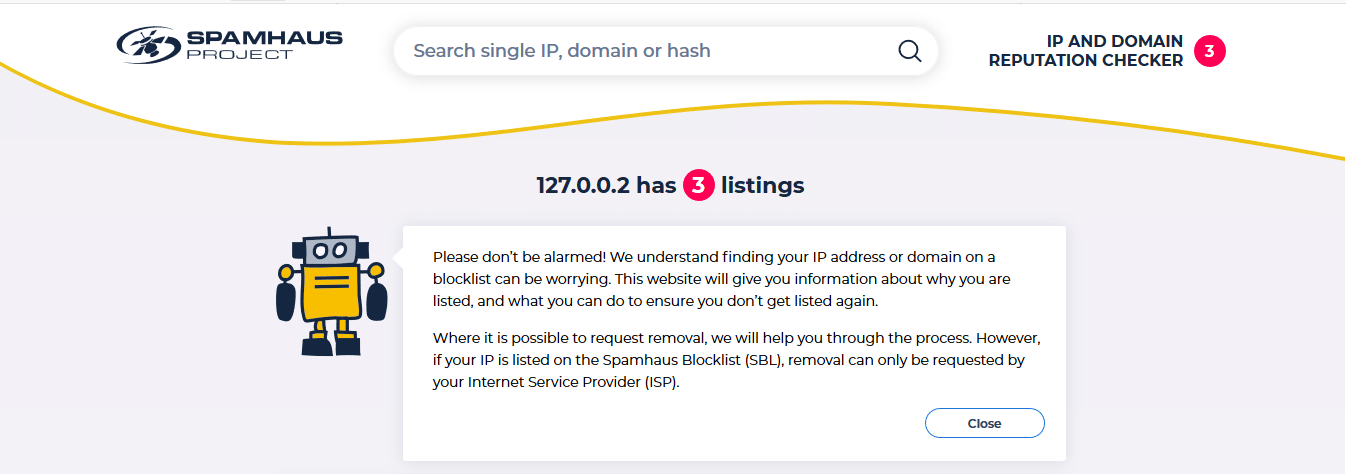Image resolution: width=1346 pixels, height=474 pixels.
Task: Click the word listings in the heading
Action: pyautogui.click(x=763, y=185)
